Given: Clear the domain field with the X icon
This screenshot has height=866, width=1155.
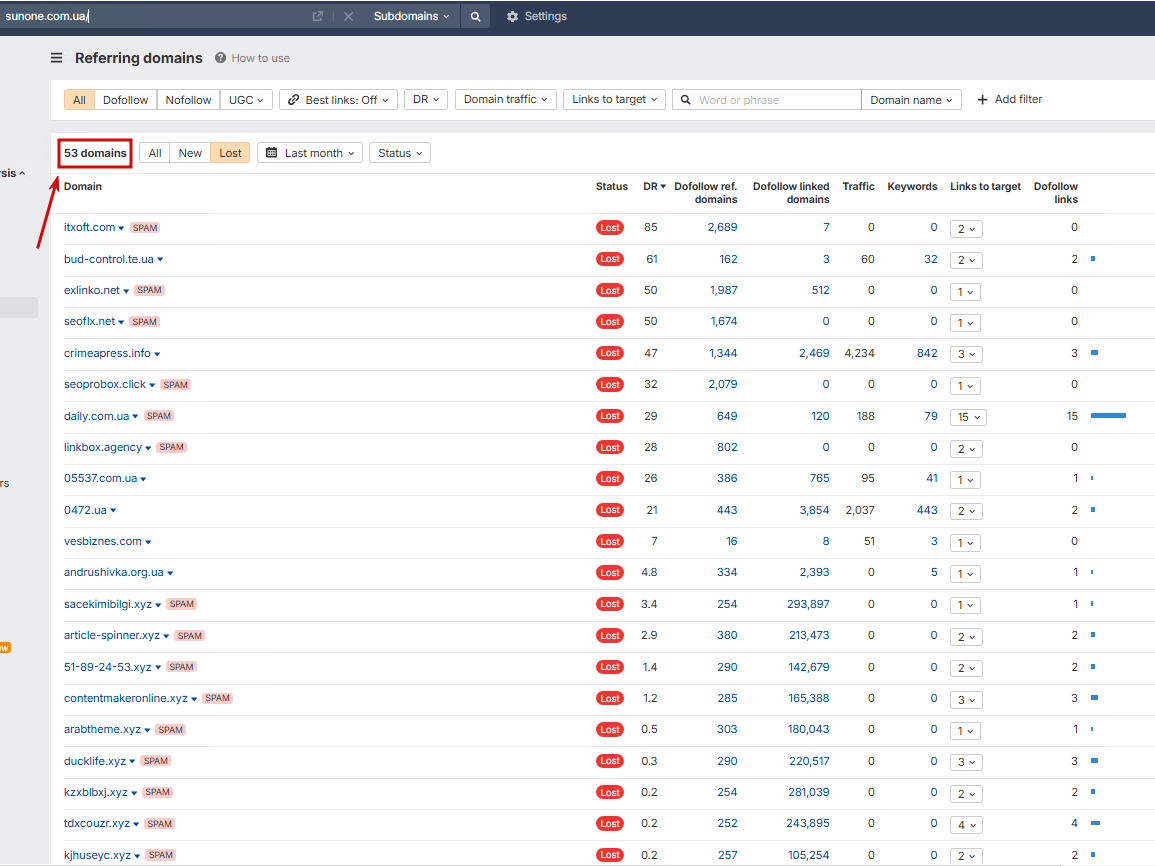Looking at the screenshot, I should click(x=348, y=16).
